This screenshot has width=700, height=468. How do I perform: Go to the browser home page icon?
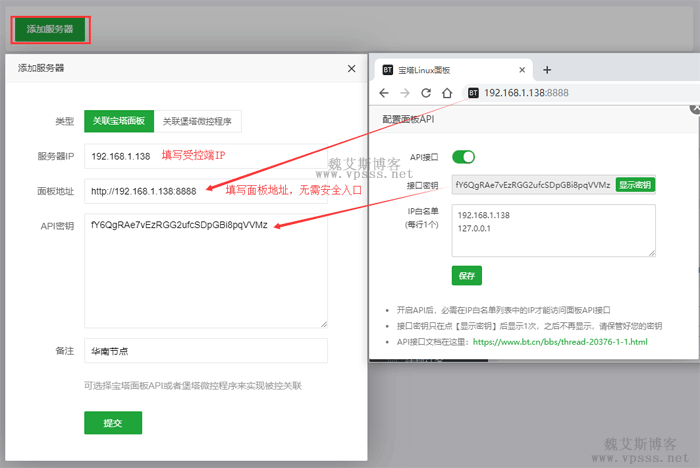(447, 93)
